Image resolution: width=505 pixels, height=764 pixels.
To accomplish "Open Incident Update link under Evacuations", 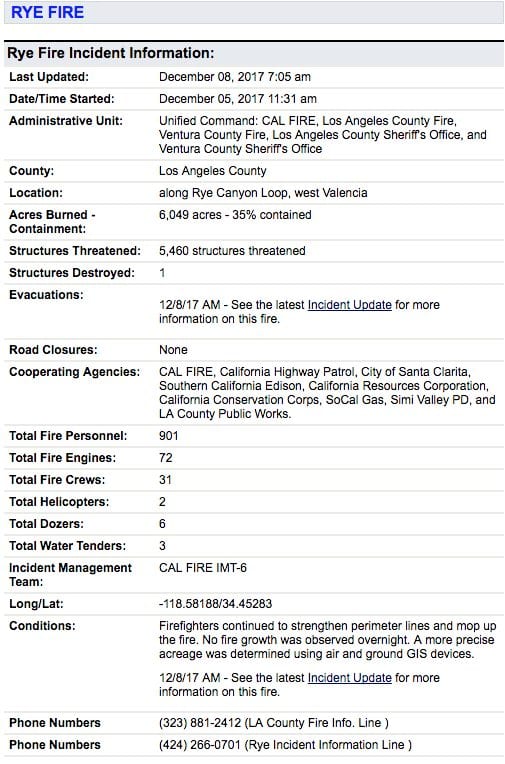I will click(349, 305).
